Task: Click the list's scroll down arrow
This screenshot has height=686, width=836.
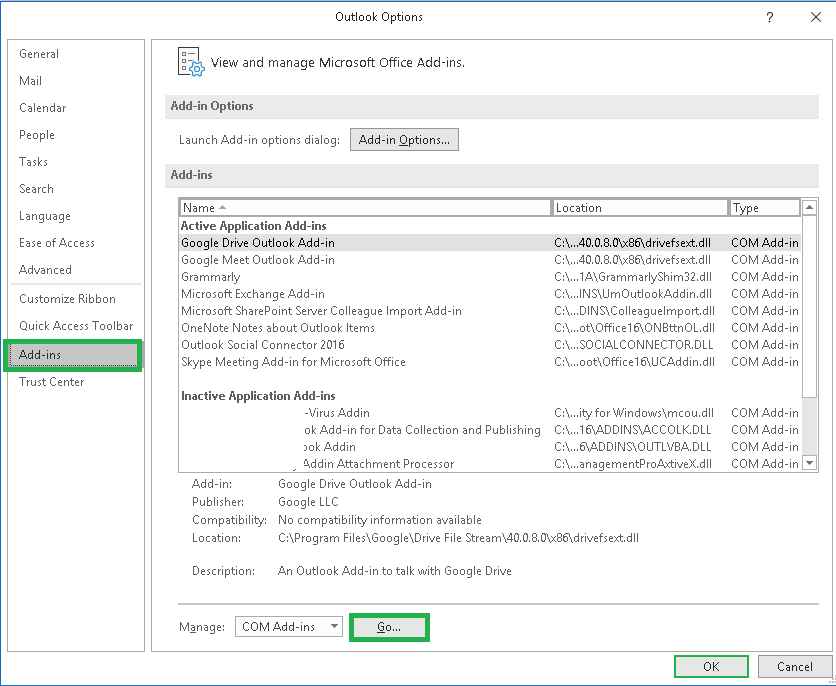Action: point(809,463)
